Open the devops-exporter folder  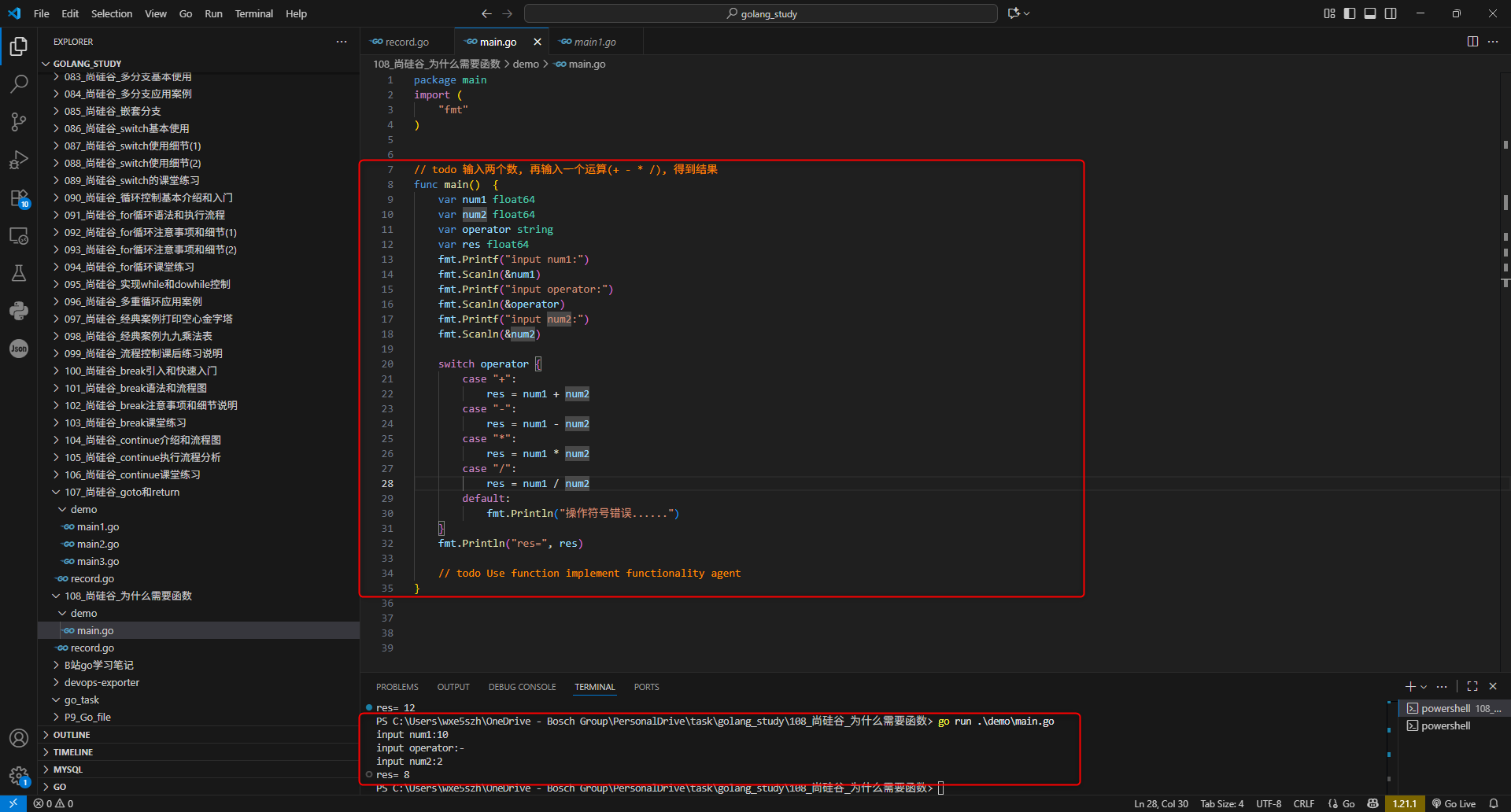[198, 682]
